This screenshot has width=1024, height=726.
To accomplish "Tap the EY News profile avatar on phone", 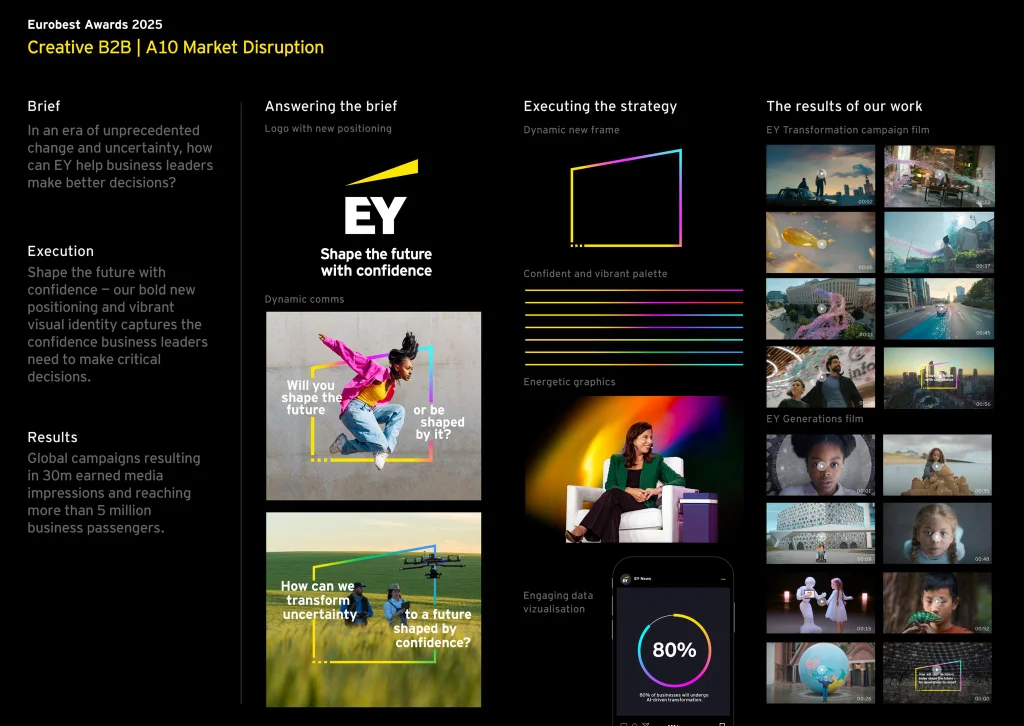I will 625,579.
